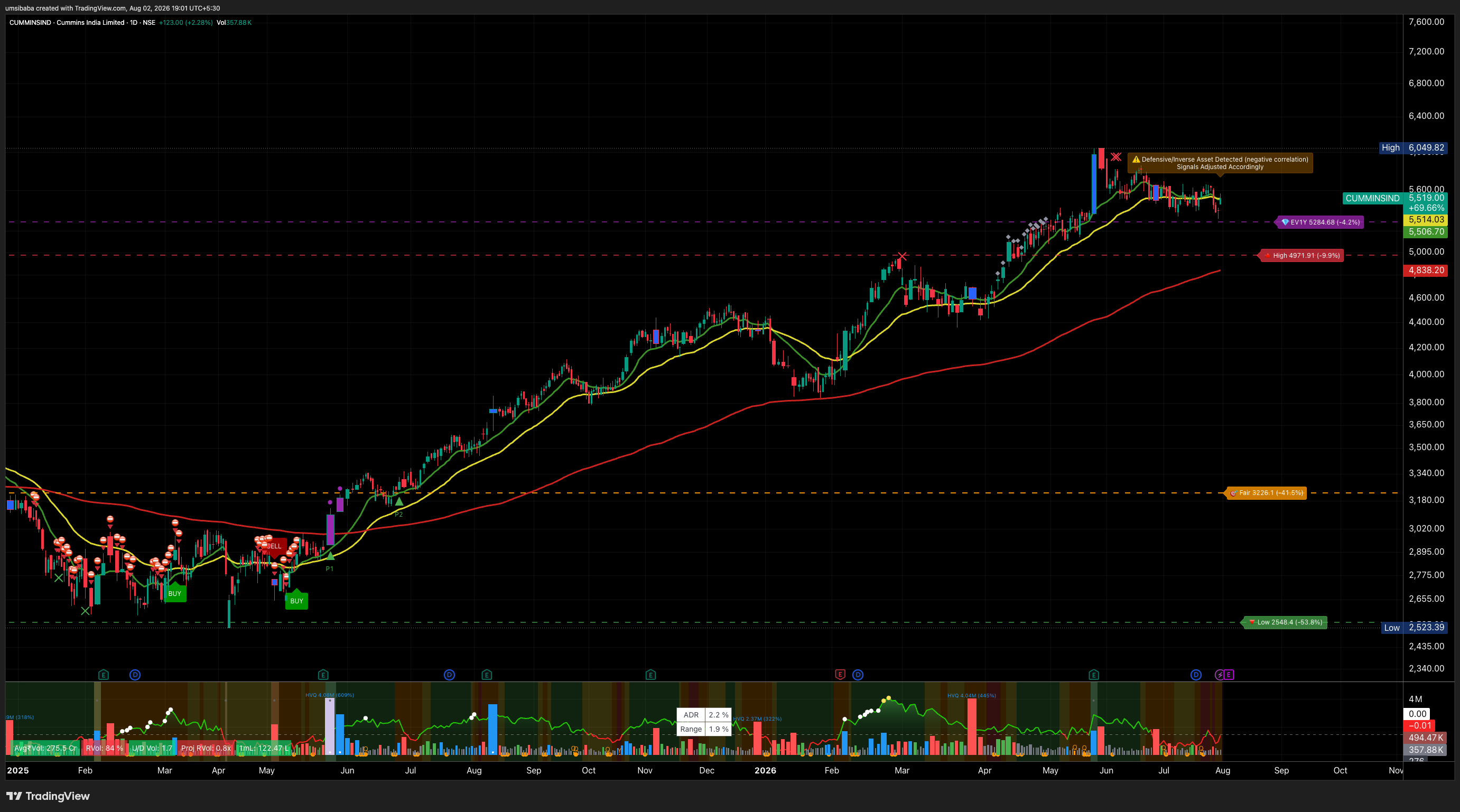Click the earnings marker for February 2025
This screenshot has height=812, width=1460.
[x=103, y=674]
